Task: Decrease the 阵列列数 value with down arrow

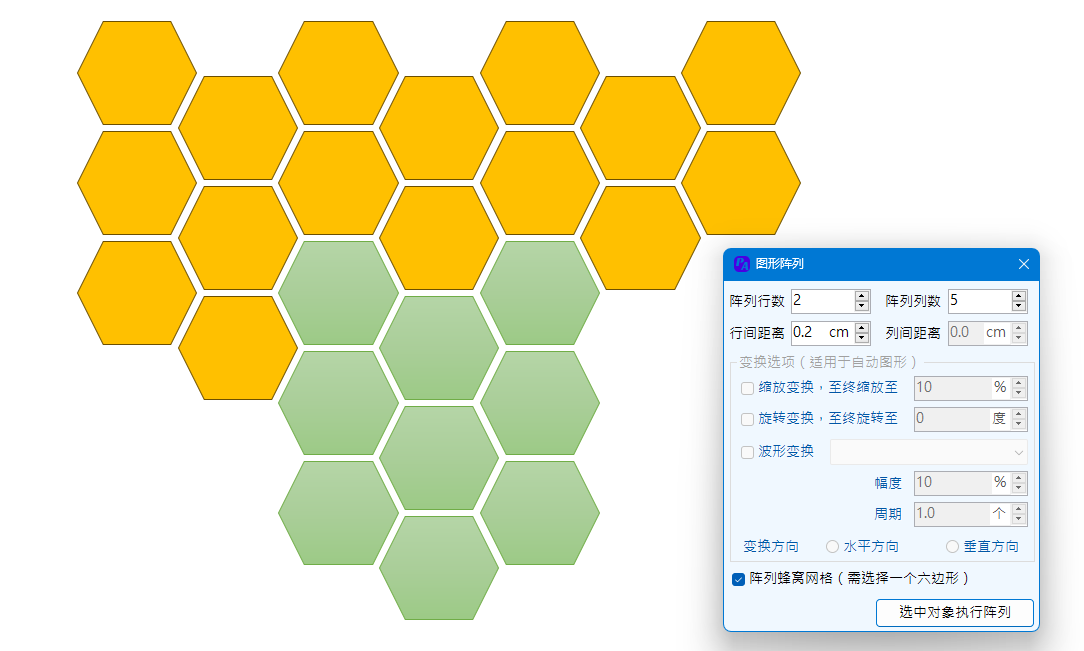Action: [1018, 306]
